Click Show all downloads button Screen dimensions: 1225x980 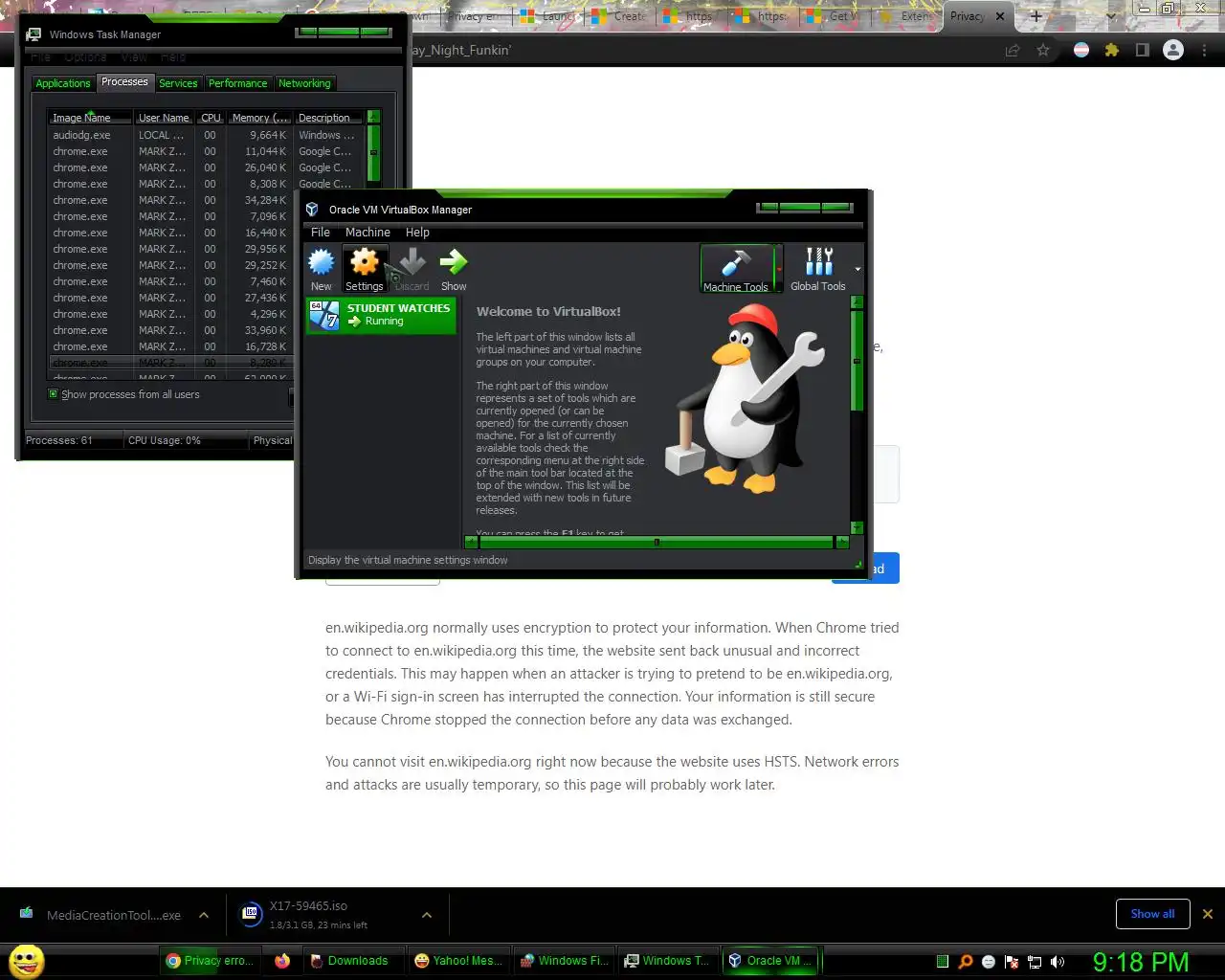(1152, 914)
